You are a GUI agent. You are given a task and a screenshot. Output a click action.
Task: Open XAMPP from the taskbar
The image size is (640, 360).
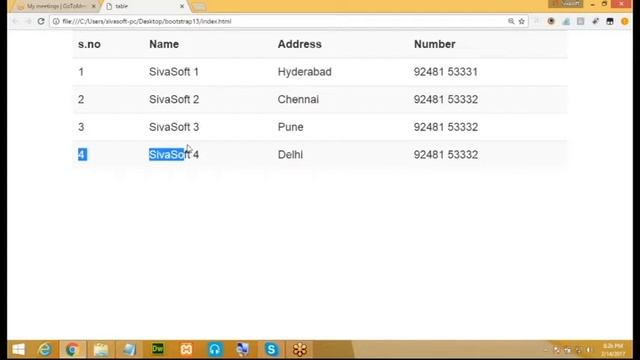point(187,349)
